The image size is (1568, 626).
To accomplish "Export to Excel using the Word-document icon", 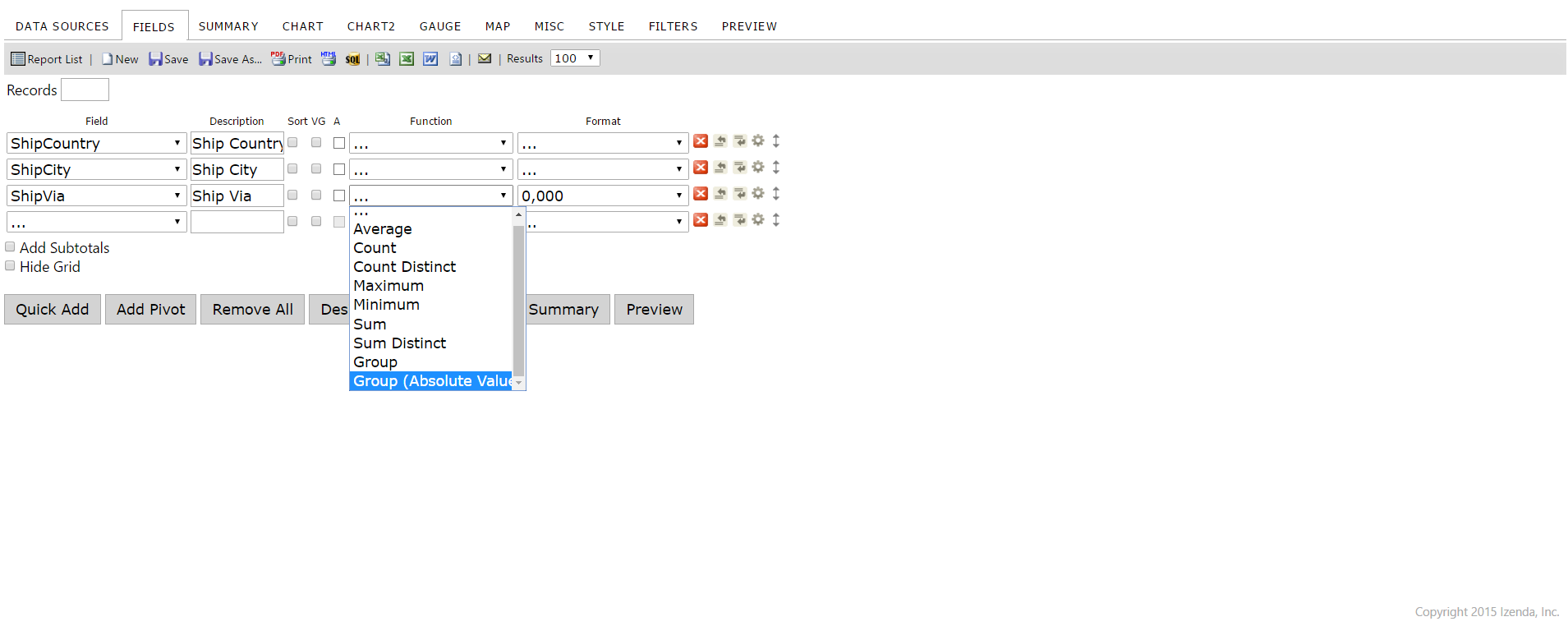I will pyautogui.click(x=430, y=59).
